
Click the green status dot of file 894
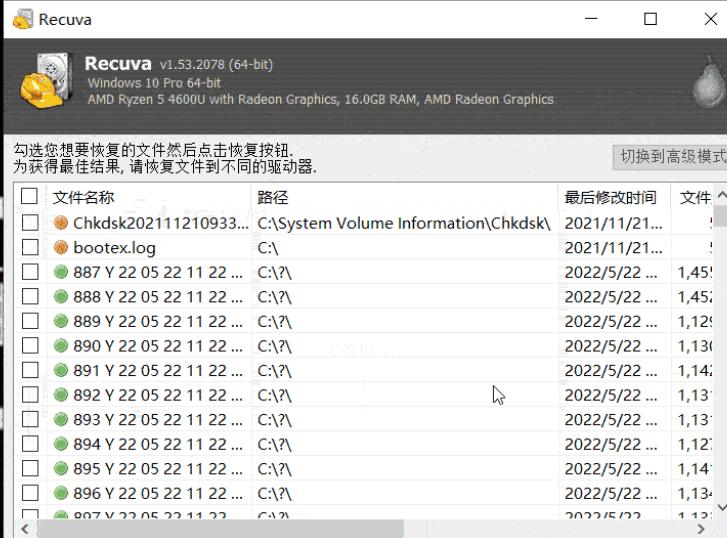61,444
